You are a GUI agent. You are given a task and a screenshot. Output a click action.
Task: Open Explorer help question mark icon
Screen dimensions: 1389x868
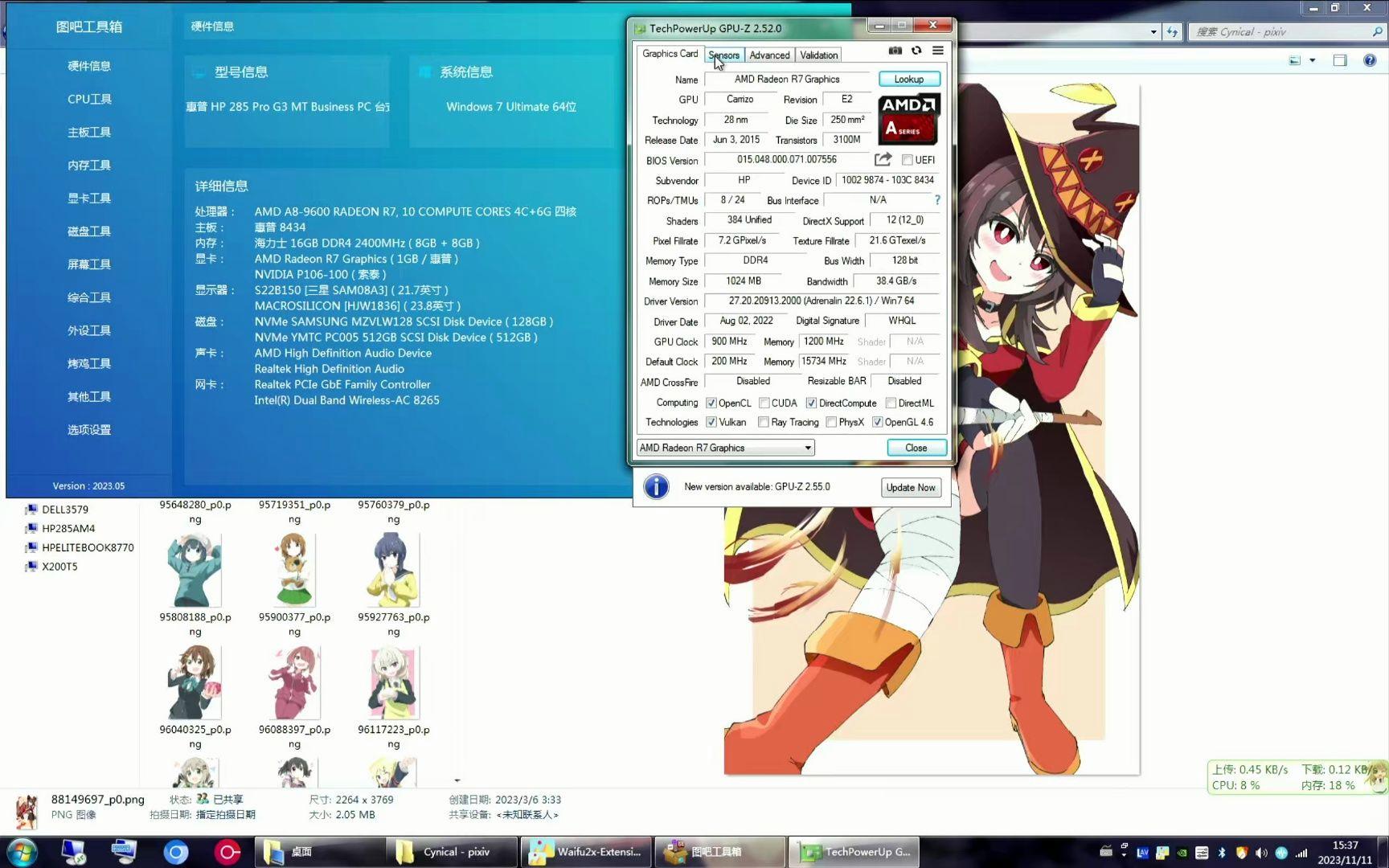tap(1370, 60)
